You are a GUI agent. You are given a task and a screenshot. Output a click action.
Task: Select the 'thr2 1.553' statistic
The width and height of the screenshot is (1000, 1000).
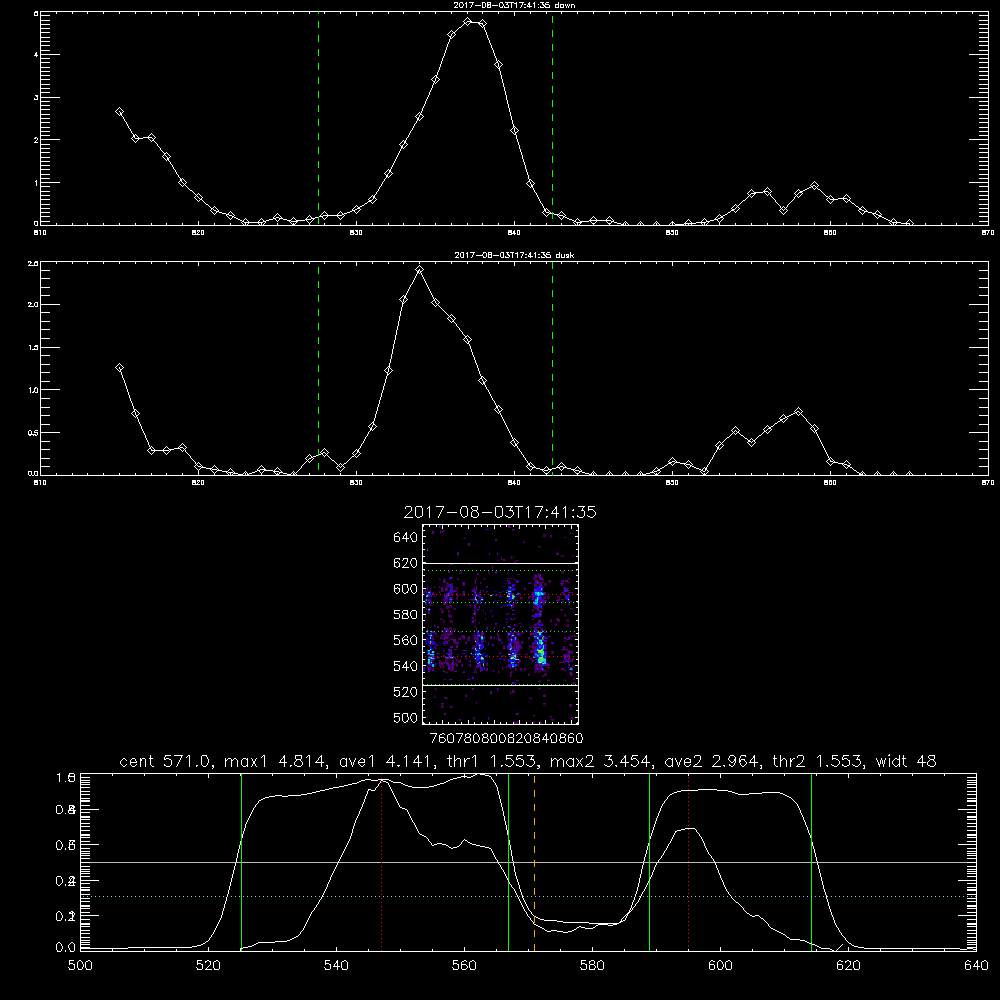818,761
